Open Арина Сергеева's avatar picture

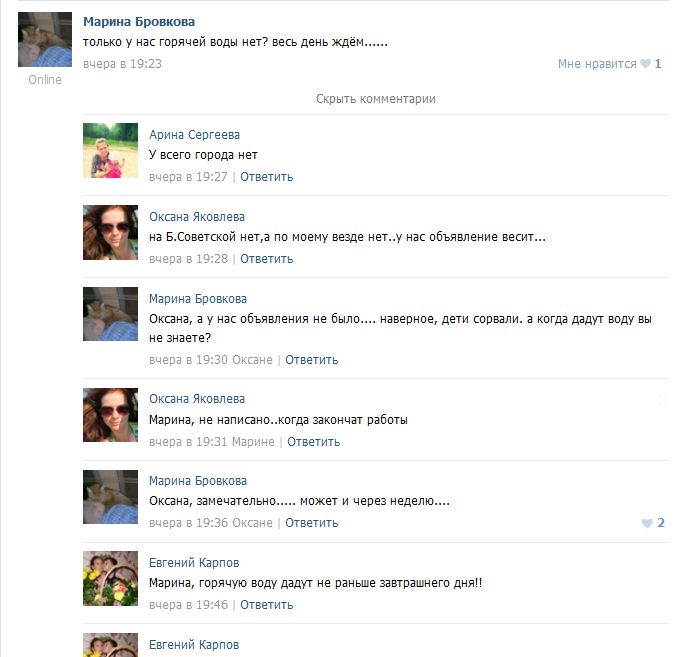click(x=111, y=150)
